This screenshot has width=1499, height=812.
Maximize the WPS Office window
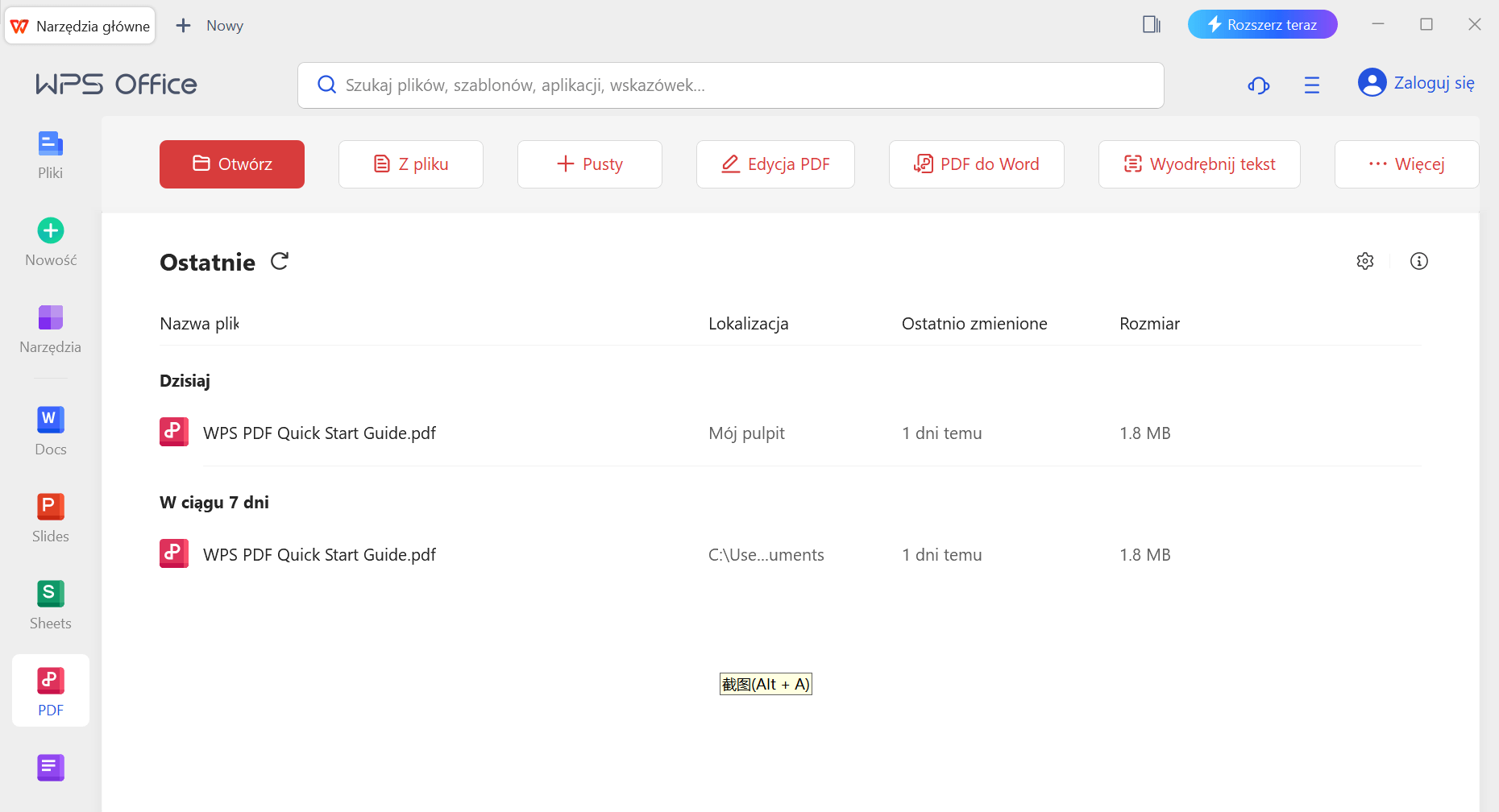(x=1426, y=24)
